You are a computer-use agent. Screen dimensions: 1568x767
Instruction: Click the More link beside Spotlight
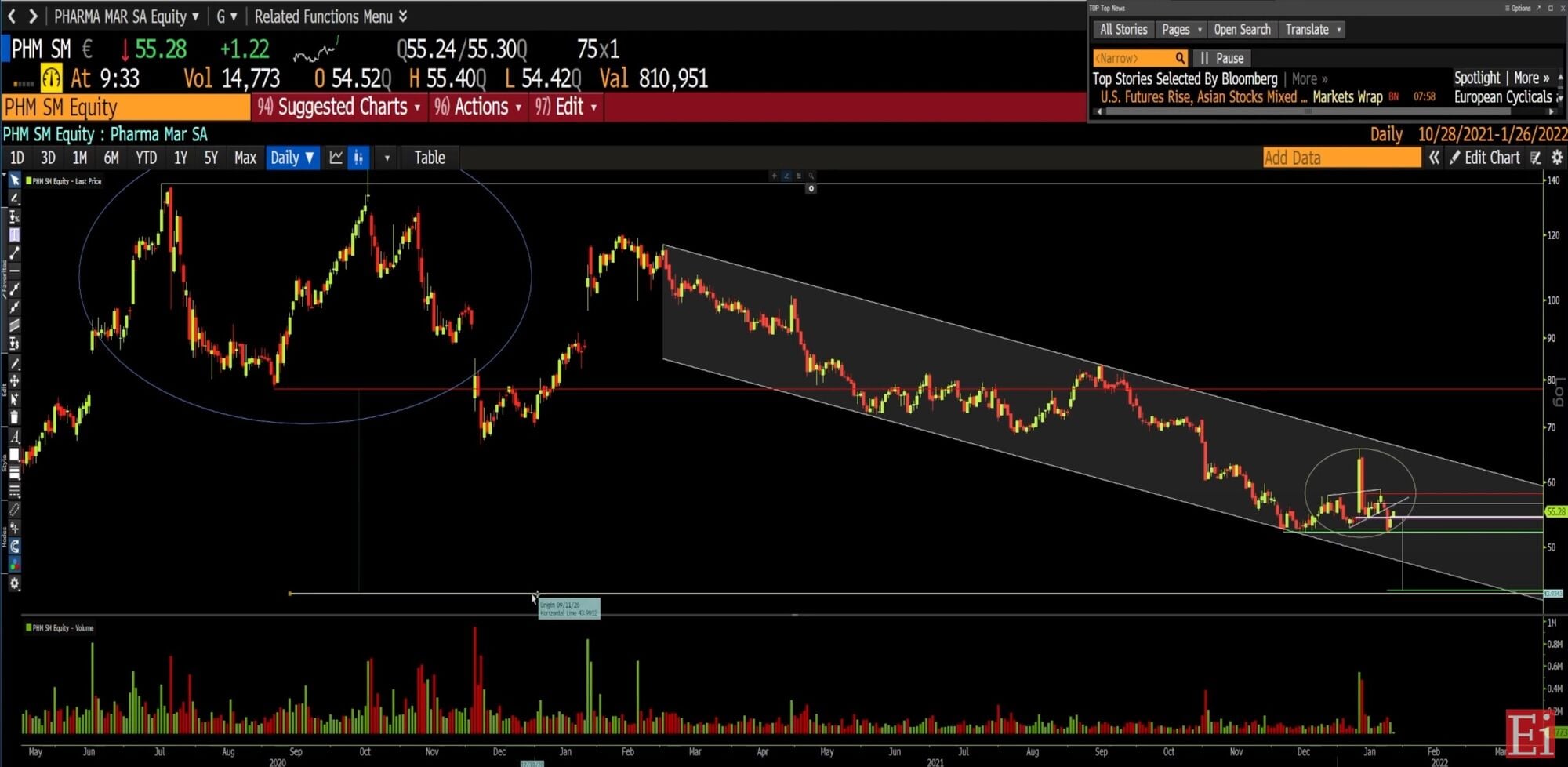tap(1531, 78)
